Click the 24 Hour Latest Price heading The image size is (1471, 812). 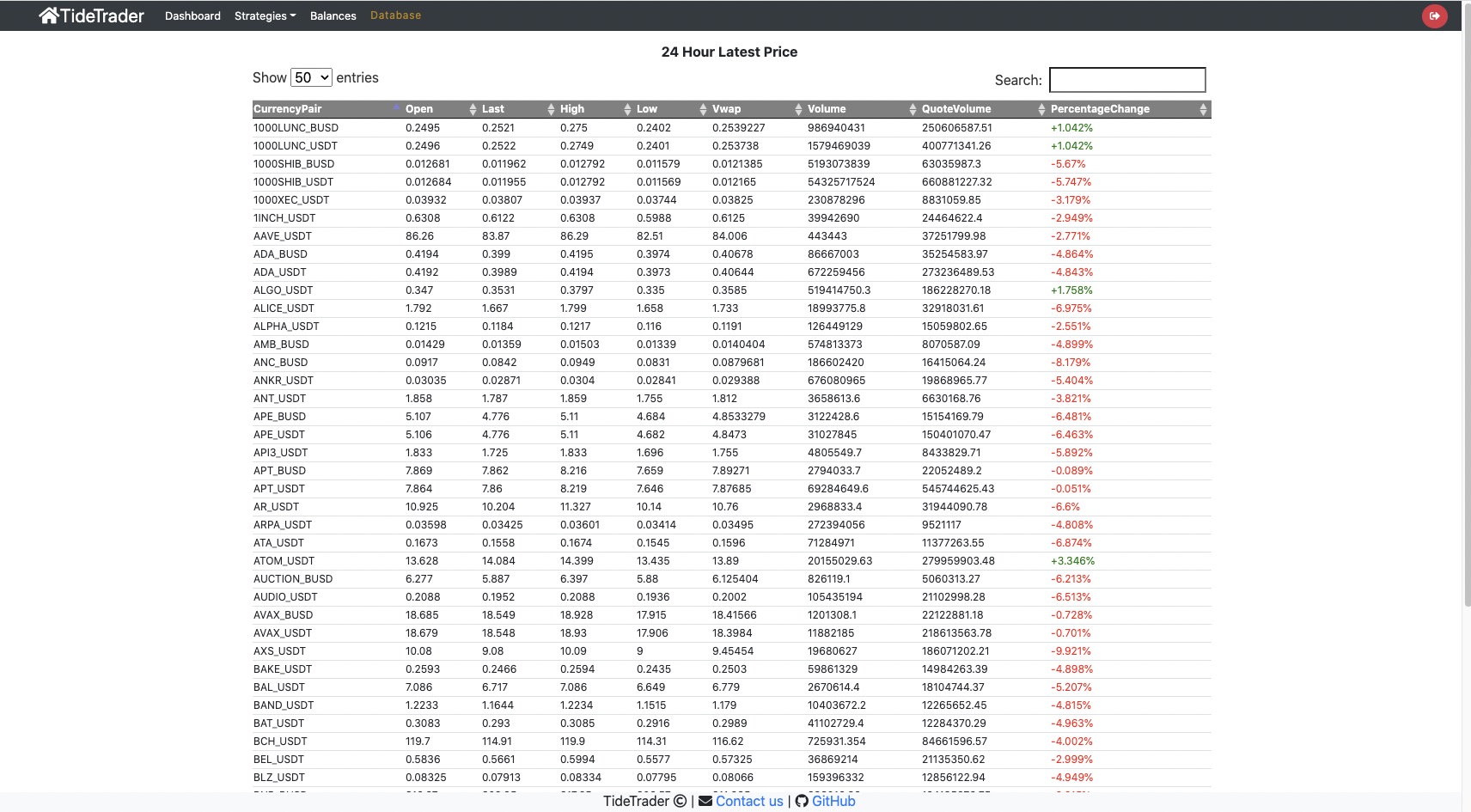pos(729,52)
